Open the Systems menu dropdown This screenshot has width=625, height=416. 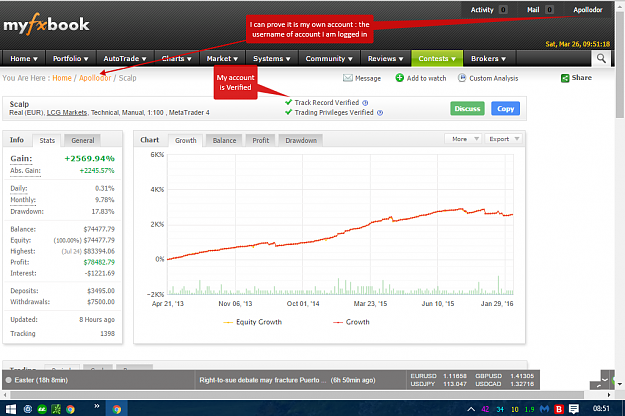pyautogui.click(x=271, y=59)
